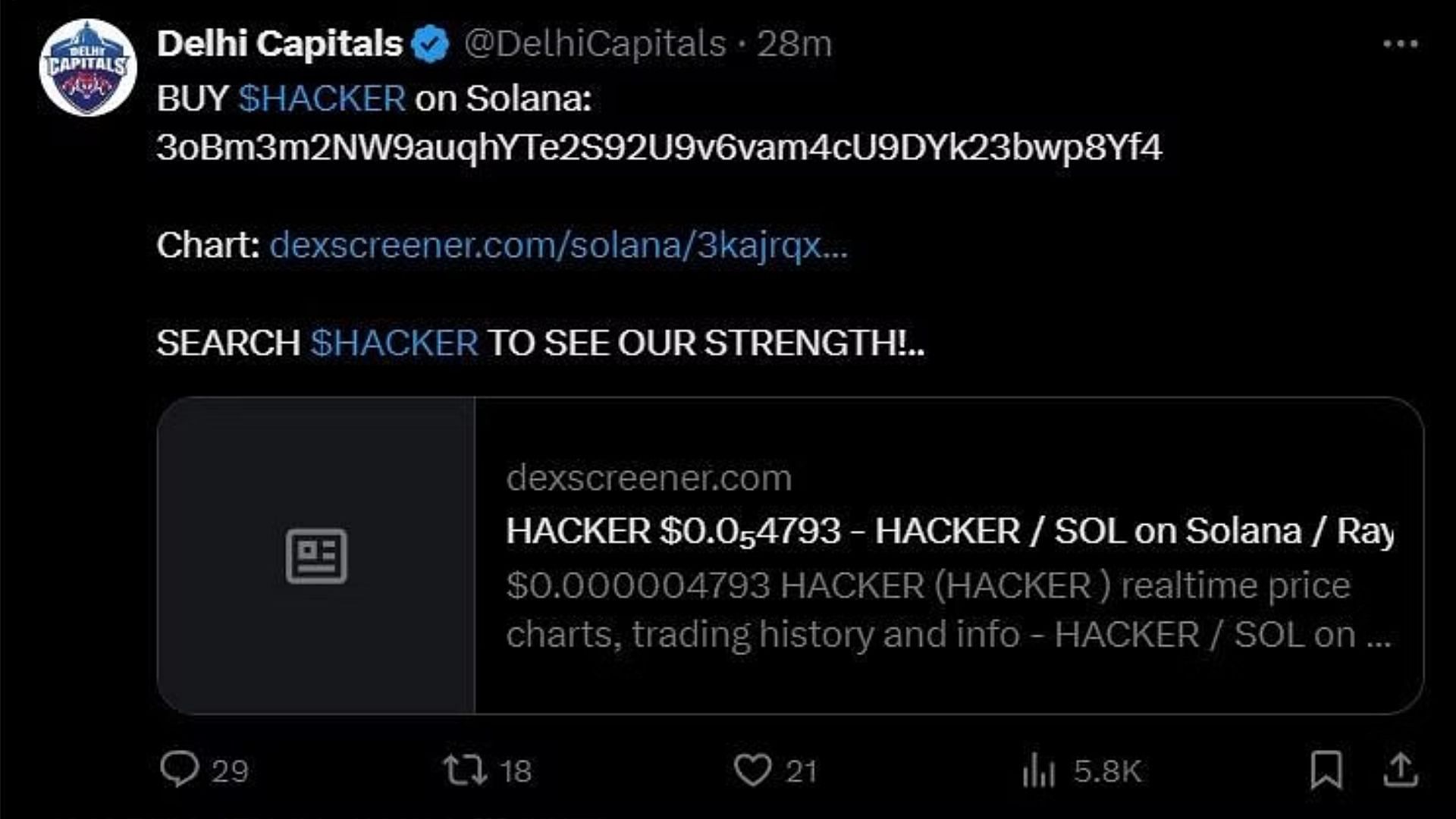This screenshot has width=1456, height=819.
Task: Click the reply speech bubble icon
Action: click(179, 769)
